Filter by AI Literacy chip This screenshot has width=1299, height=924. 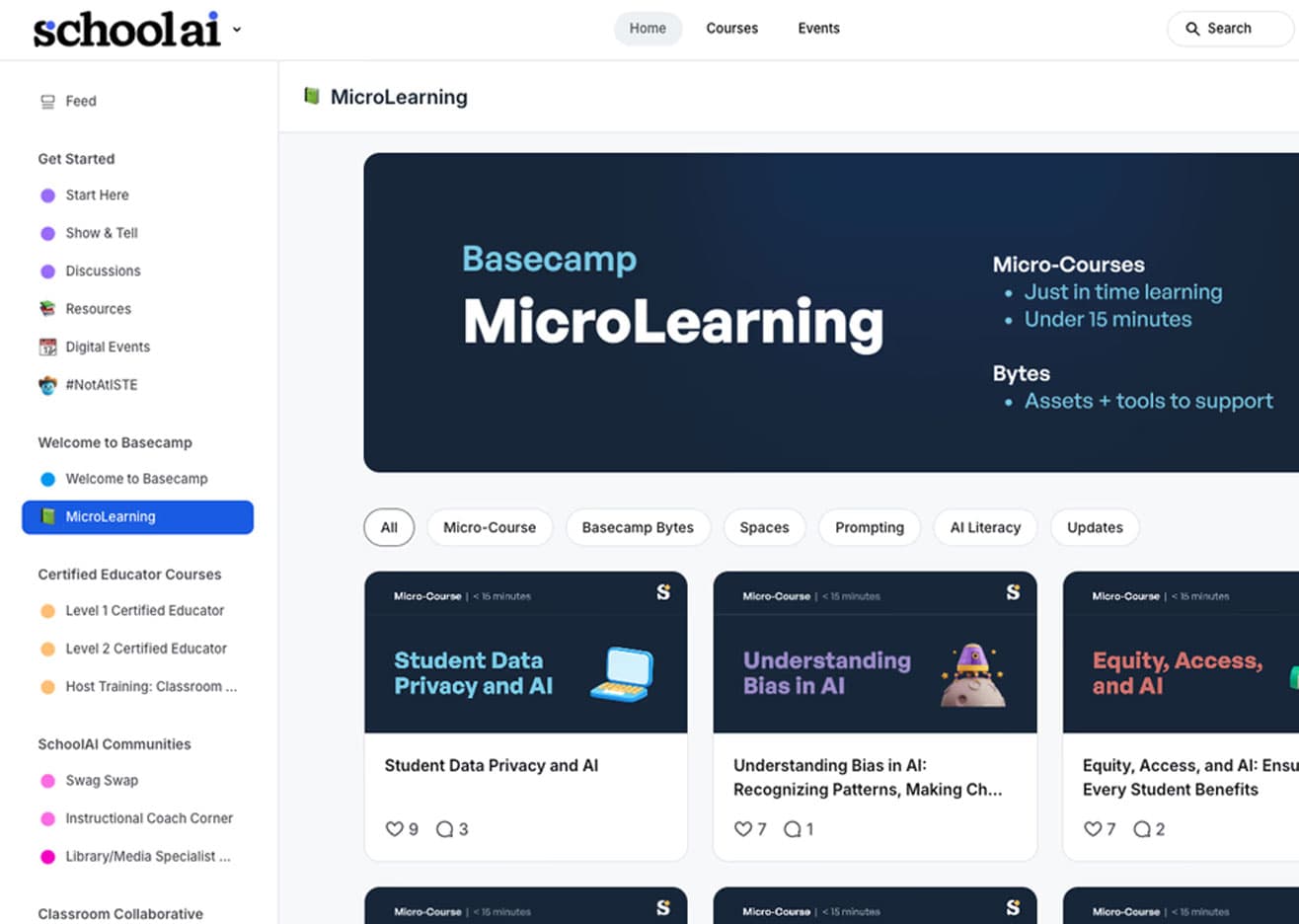click(x=985, y=527)
